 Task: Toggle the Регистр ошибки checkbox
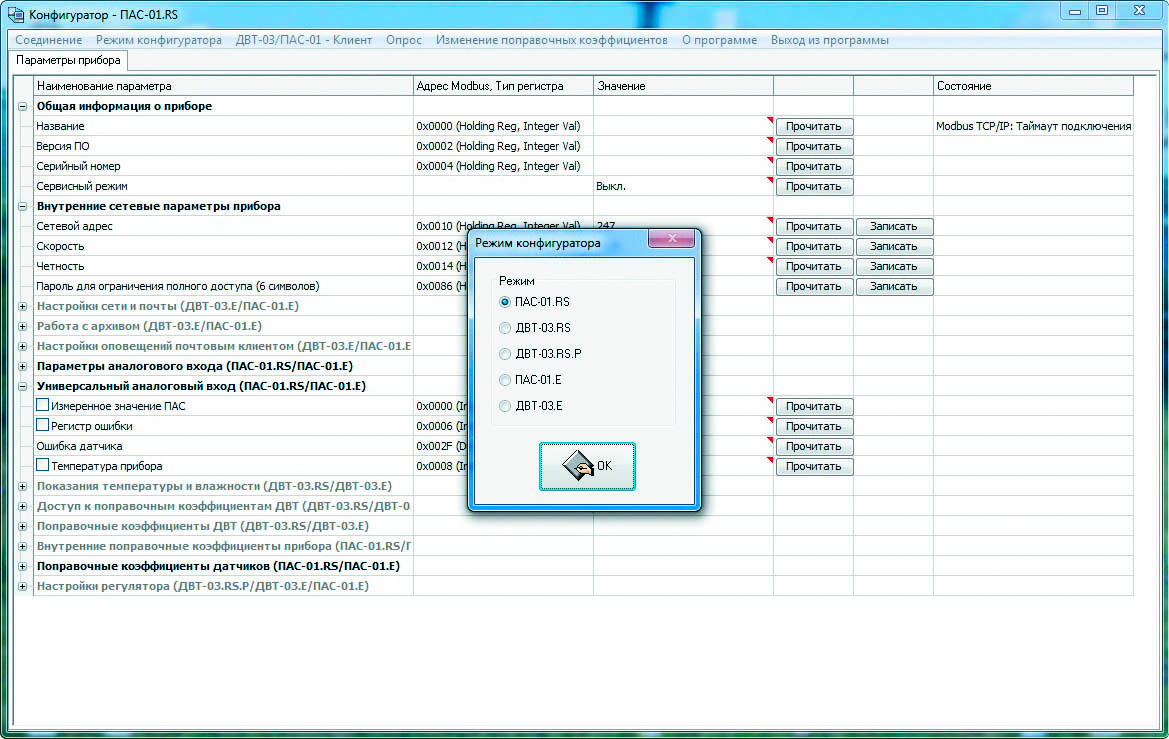click(x=43, y=425)
